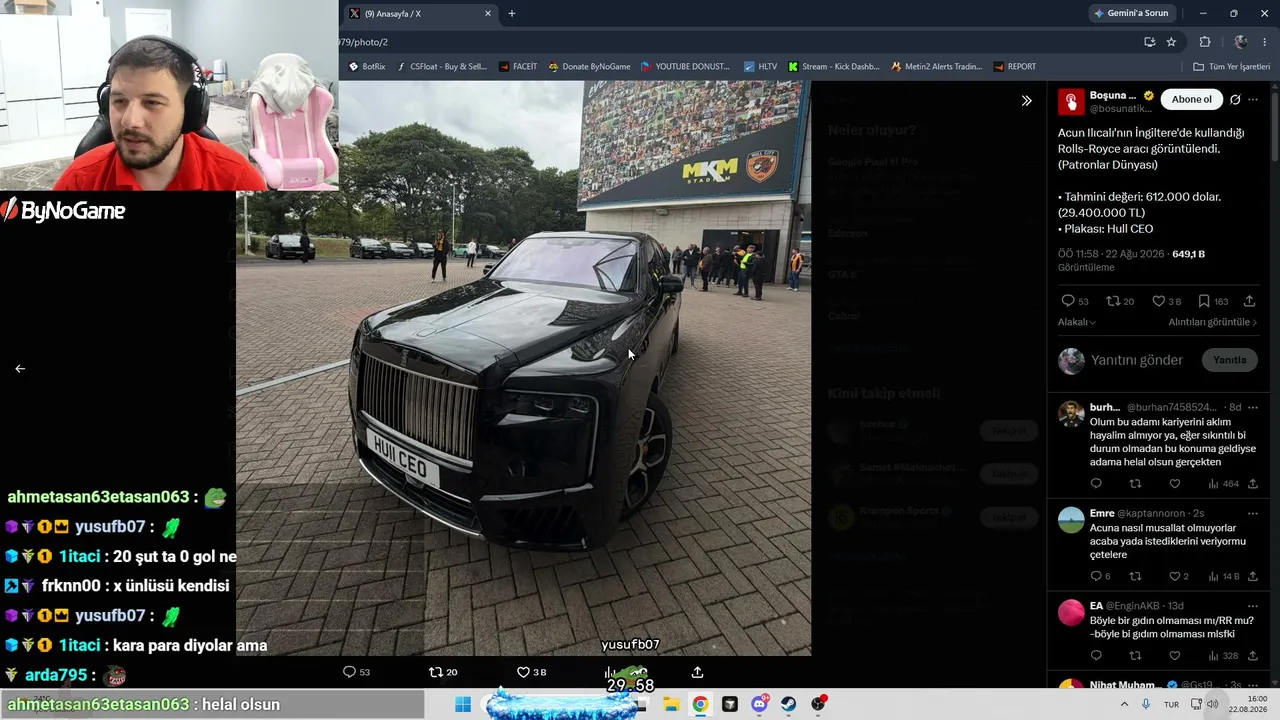Open the Donate ByNoGame bookmark
This screenshot has width=1280, height=720.
[589, 67]
